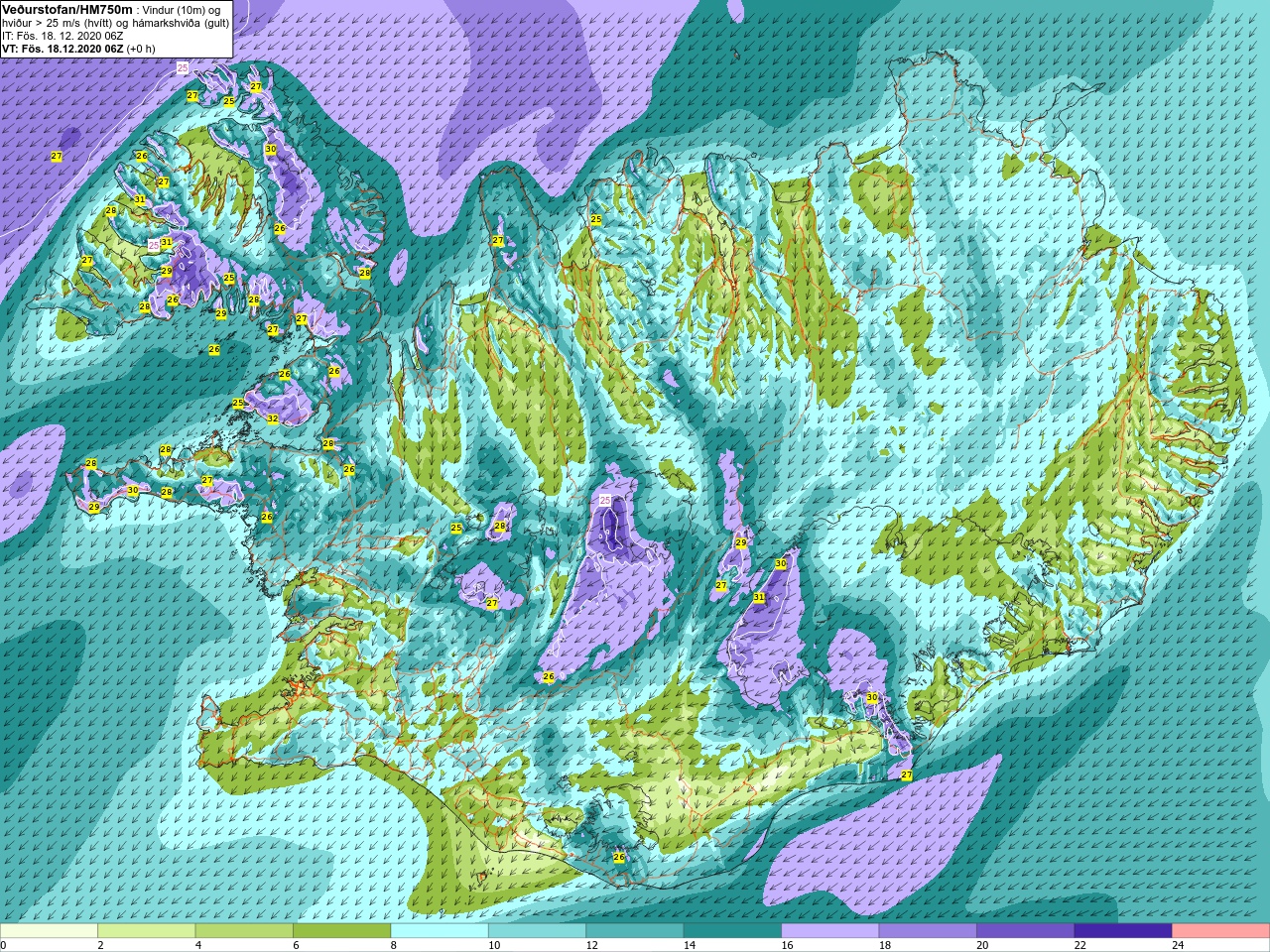Select yellow 26 gust label on southernmost coast

pos(619,857)
